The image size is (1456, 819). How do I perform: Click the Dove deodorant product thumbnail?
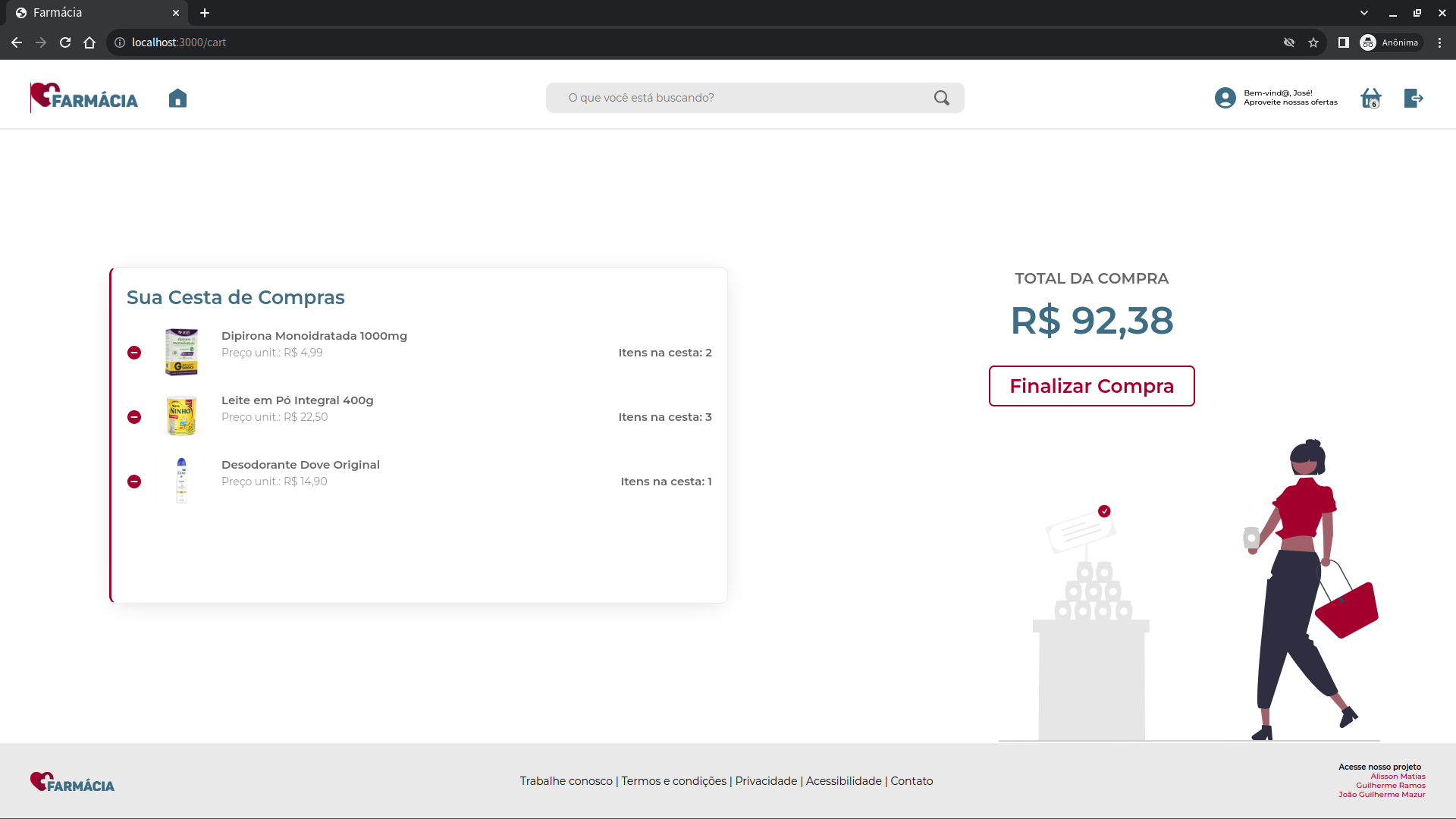point(181,481)
